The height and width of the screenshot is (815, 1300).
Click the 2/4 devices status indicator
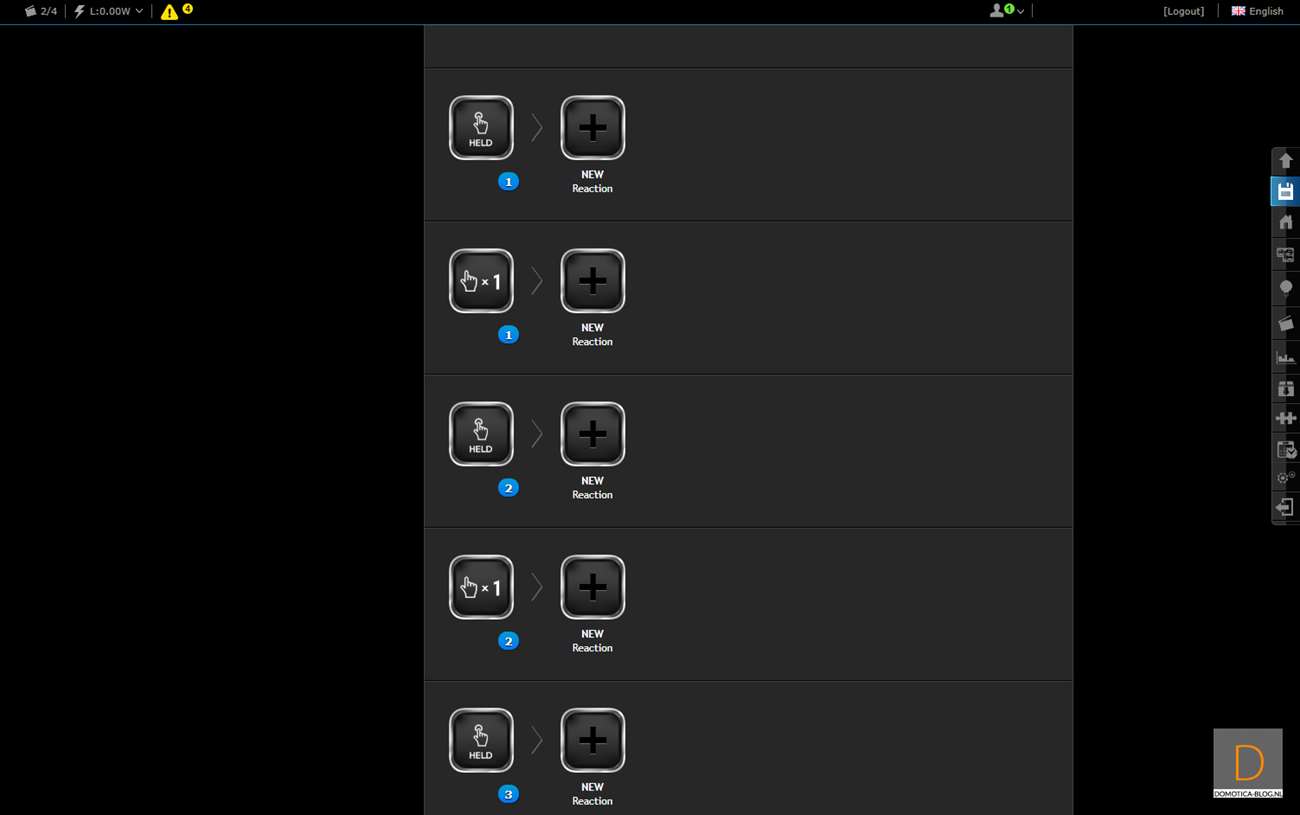coord(40,11)
